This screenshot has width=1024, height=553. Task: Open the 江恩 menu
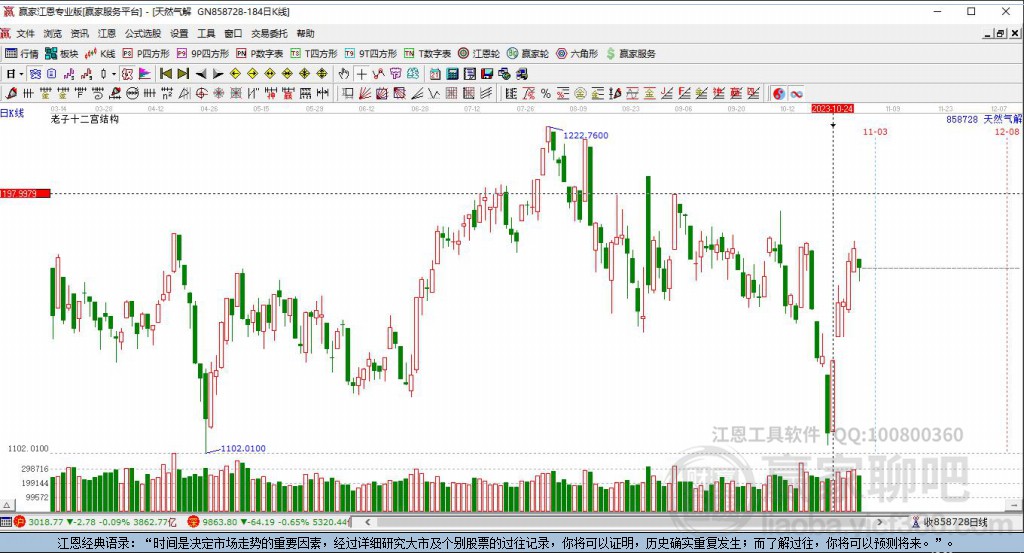(107, 33)
